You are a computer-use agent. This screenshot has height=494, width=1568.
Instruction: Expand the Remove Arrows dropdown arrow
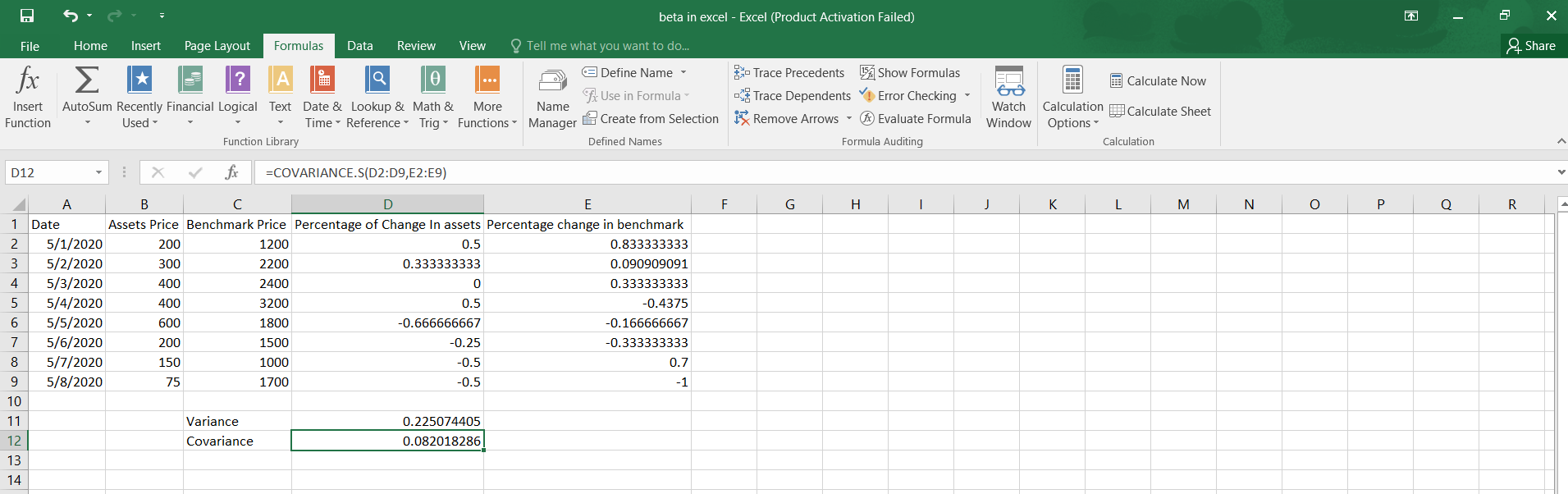click(x=849, y=119)
